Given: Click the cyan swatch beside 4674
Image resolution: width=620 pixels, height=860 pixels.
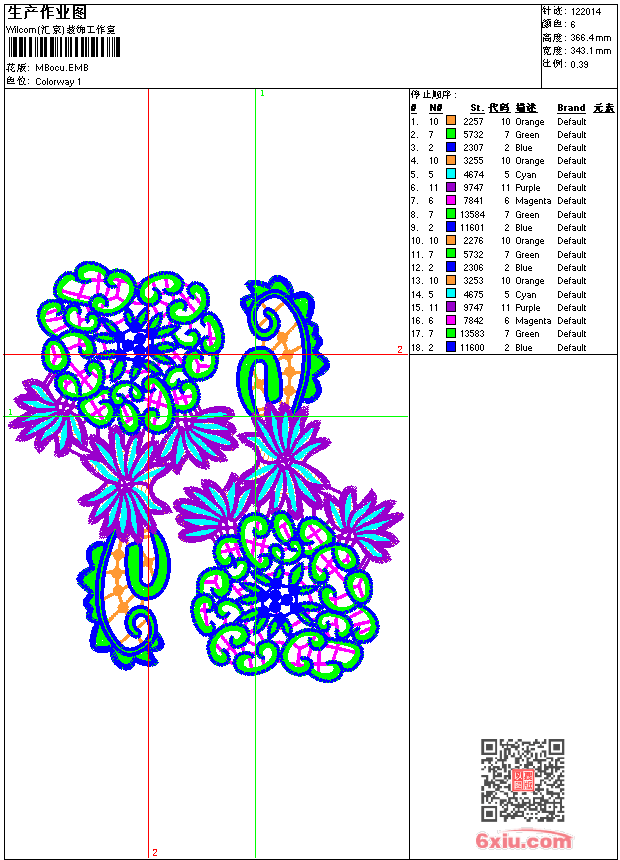Looking at the screenshot, I should click(x=451, y=174).
